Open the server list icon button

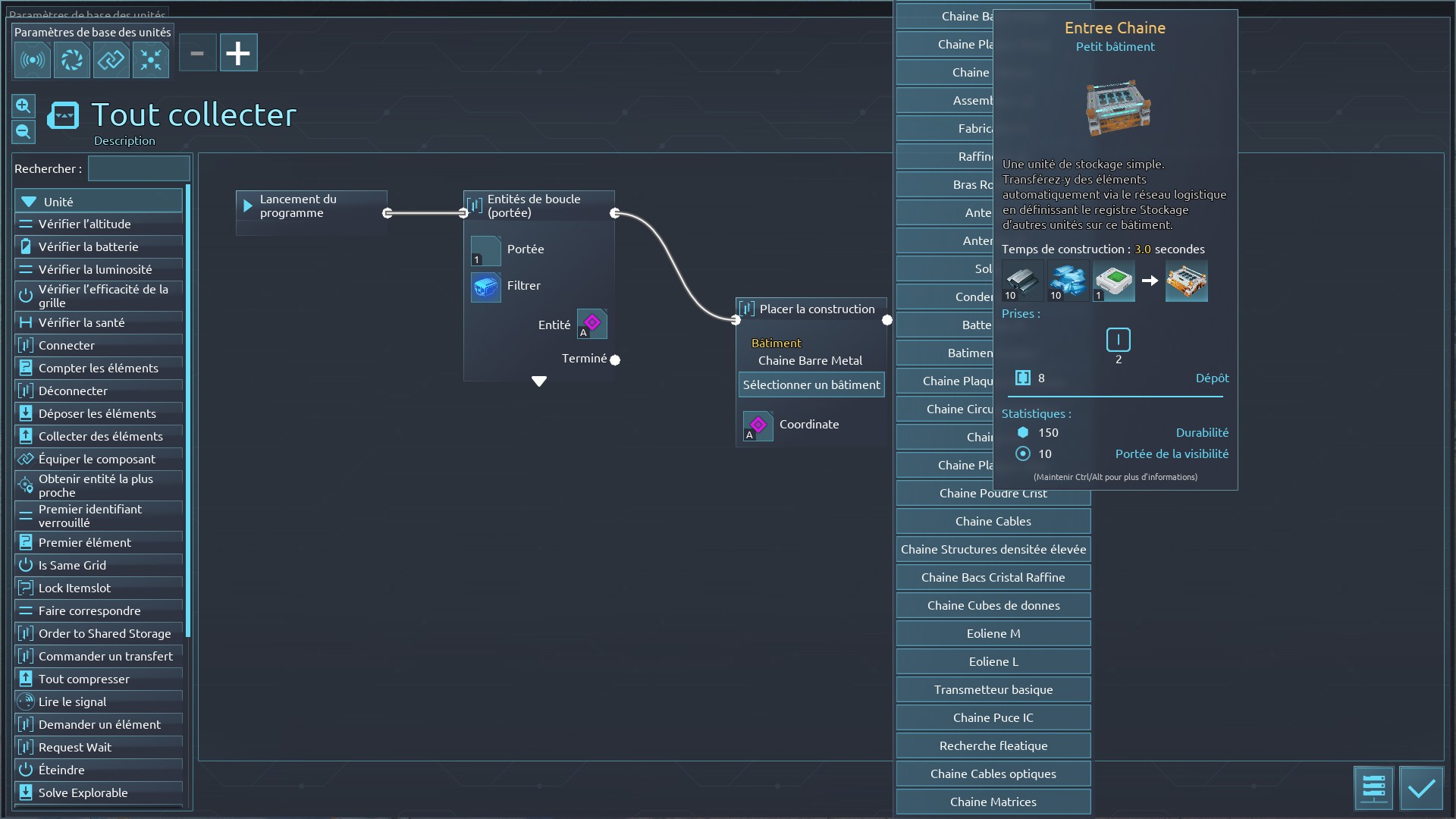point(1373,789)
